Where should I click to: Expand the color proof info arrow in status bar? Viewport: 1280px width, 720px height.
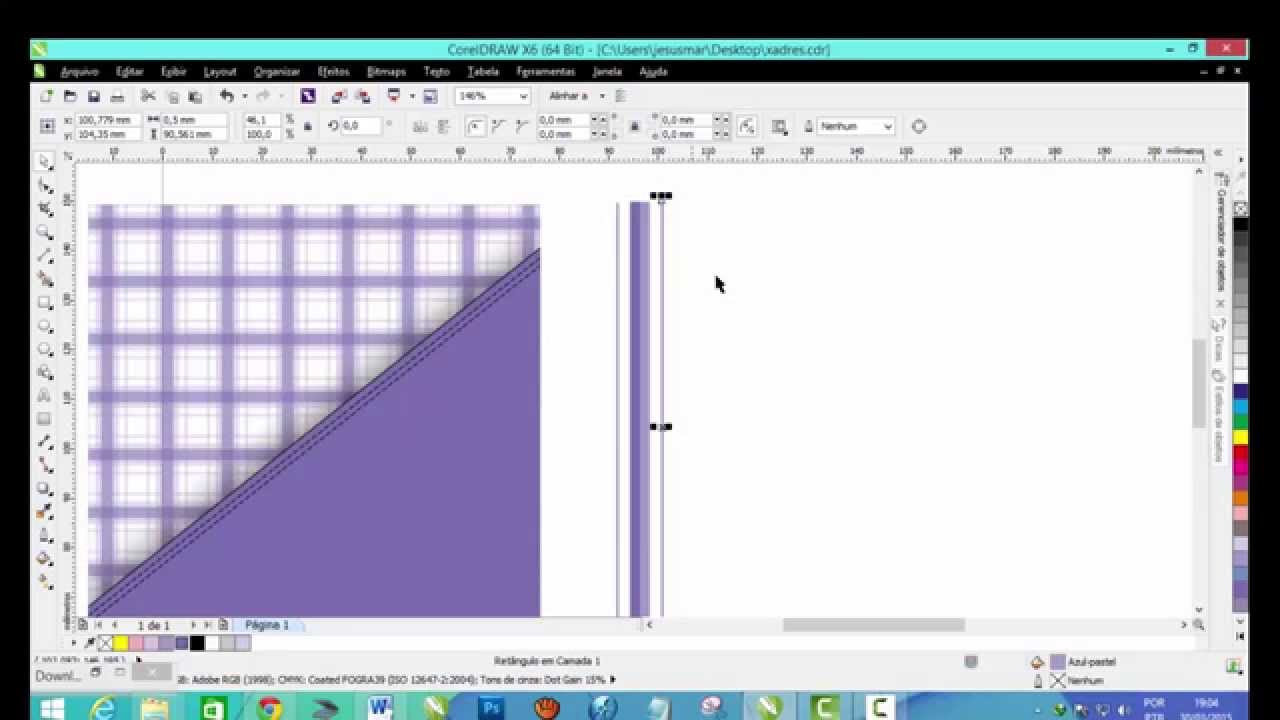pos(612,680)
